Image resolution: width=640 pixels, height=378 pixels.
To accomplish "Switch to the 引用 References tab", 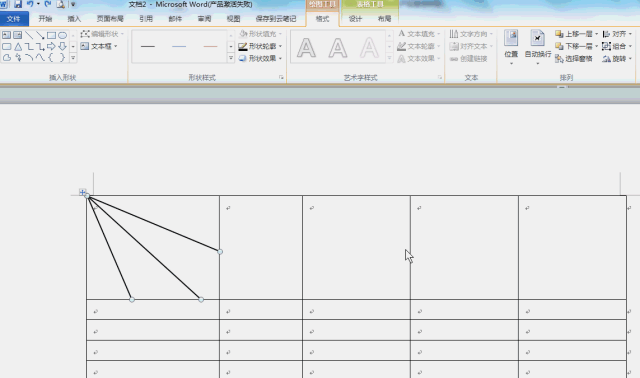I will click(x=146, y=19).
